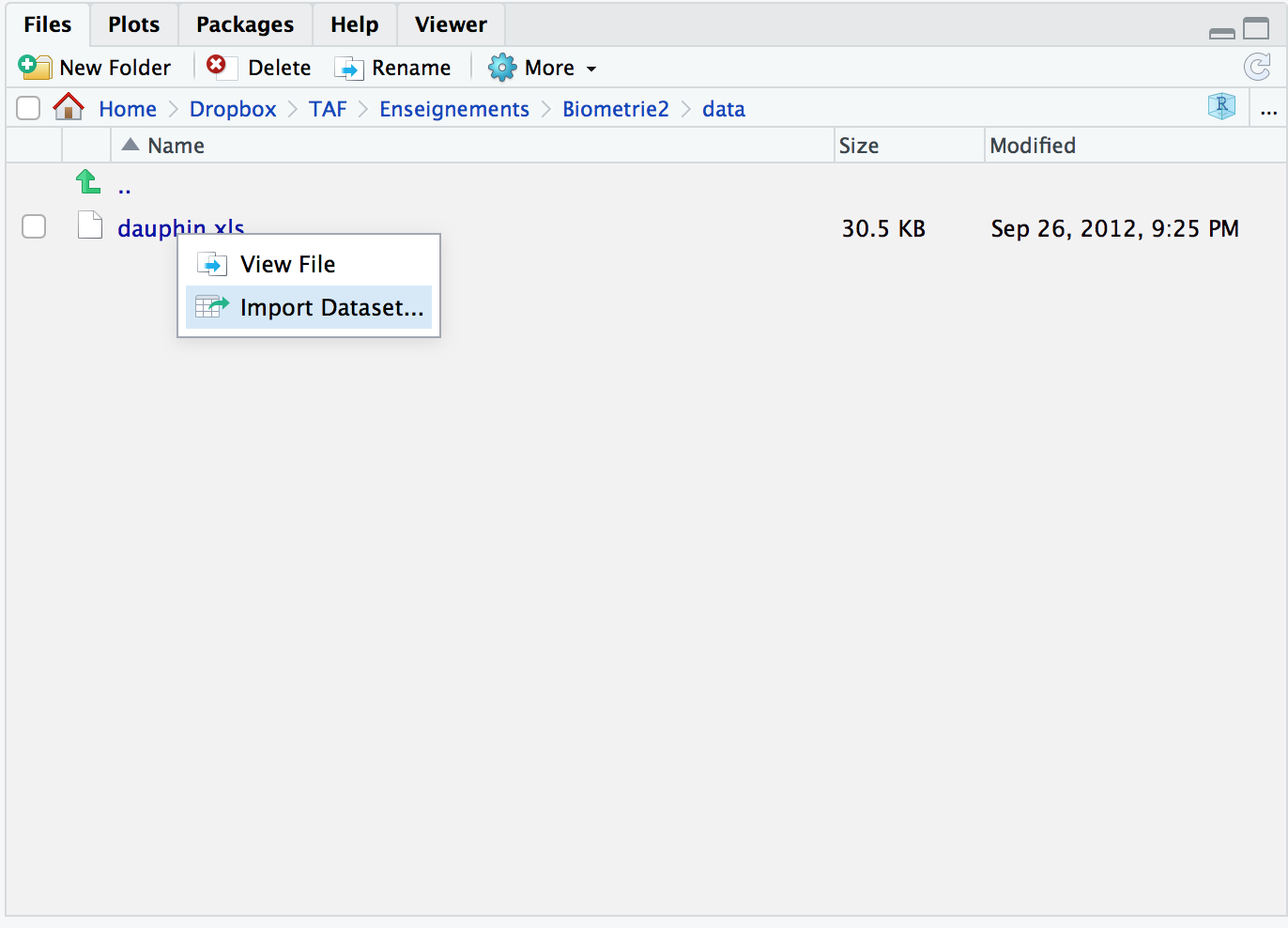Click 'Sep 26, 2012, 9:25 PM' date
Image resolution: width=1288 pixels, height=928 pixels.
tap(1114, 228)
